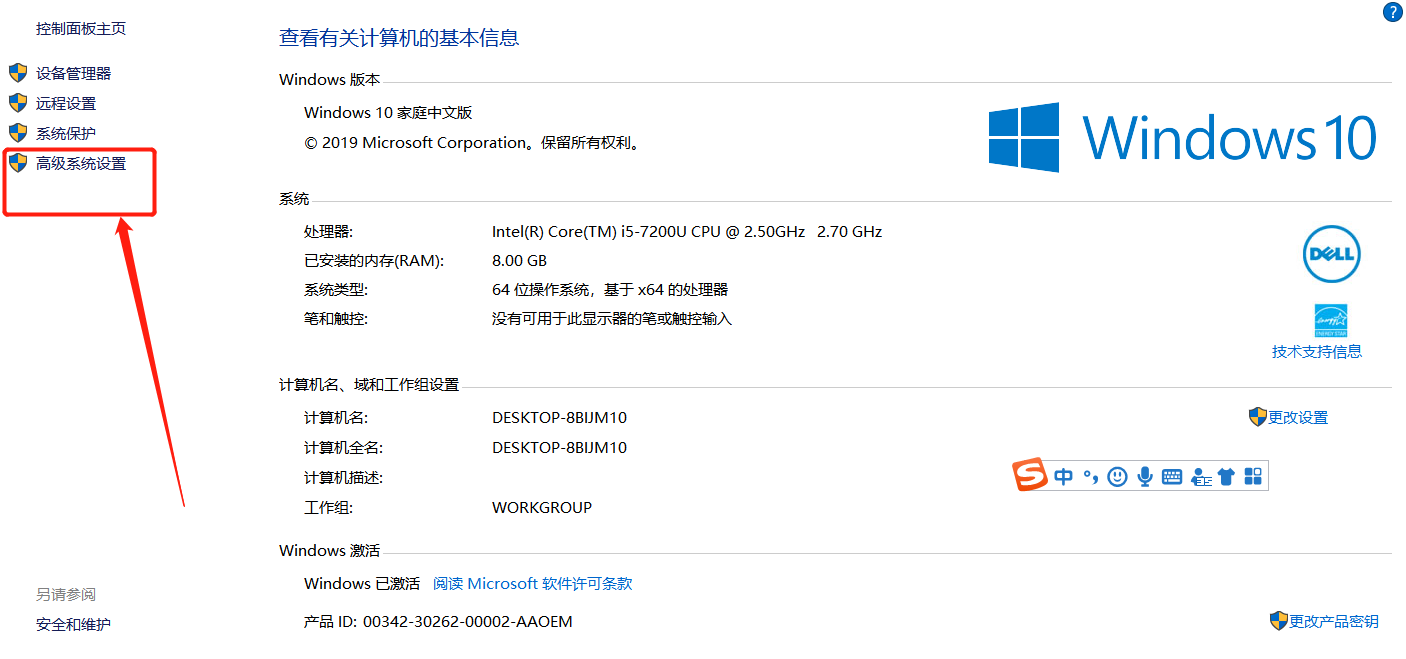Image resolution: width=1406 pixels, height=659 pixels.
Task: Click 更改产品密钥 at bottom right
Action: click(x=1333, y=621)
